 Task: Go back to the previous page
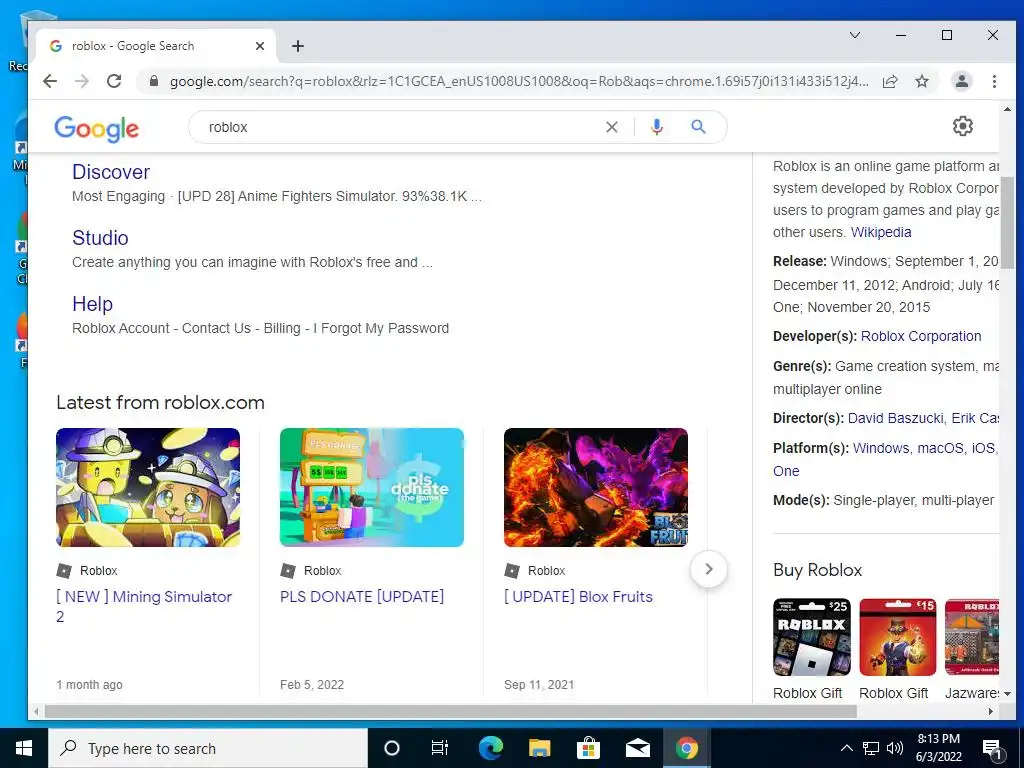(50, 81)
